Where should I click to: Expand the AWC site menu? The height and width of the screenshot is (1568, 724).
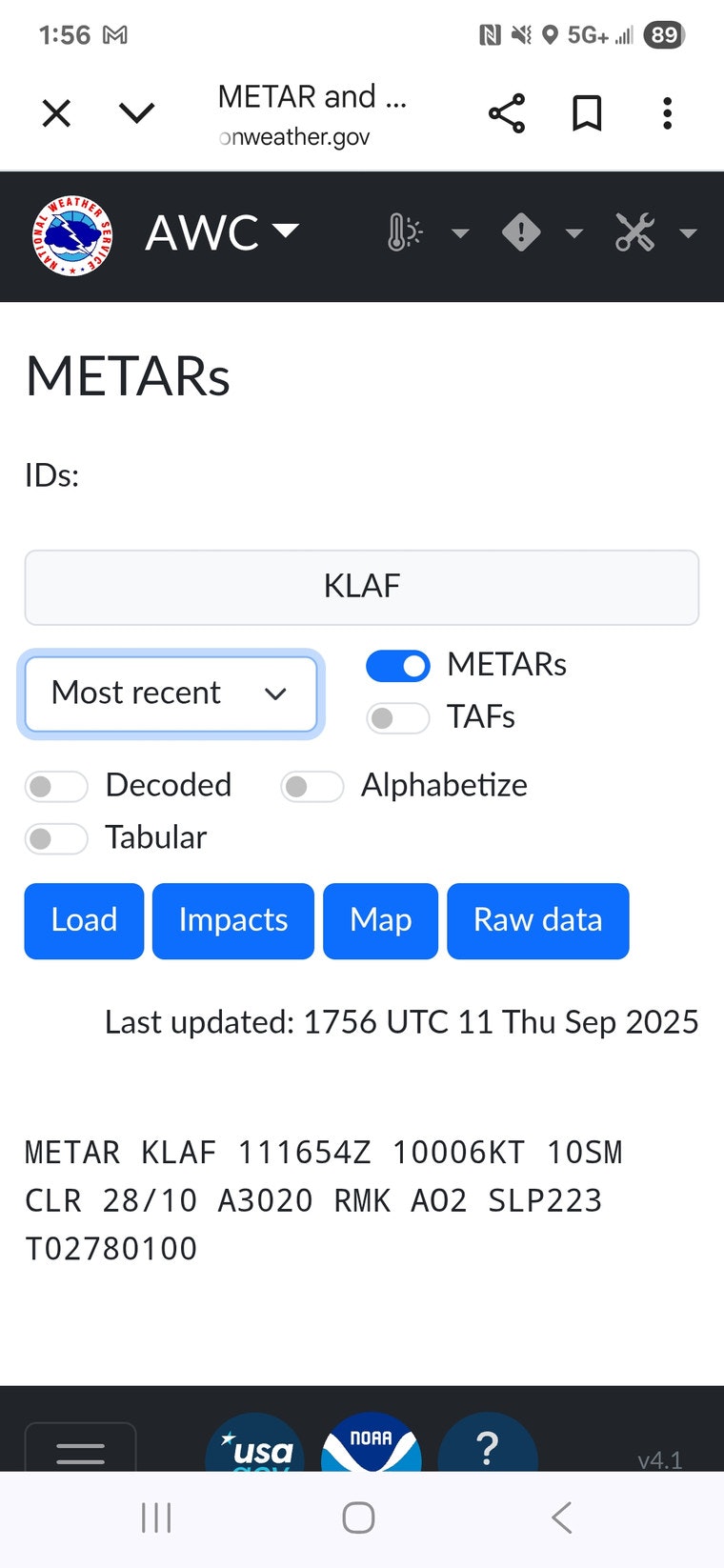[223, 233]
